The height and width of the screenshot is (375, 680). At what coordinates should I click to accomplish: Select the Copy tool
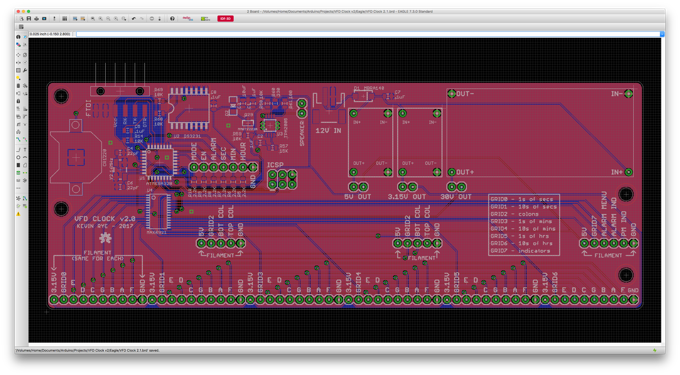tap(25, 55)
